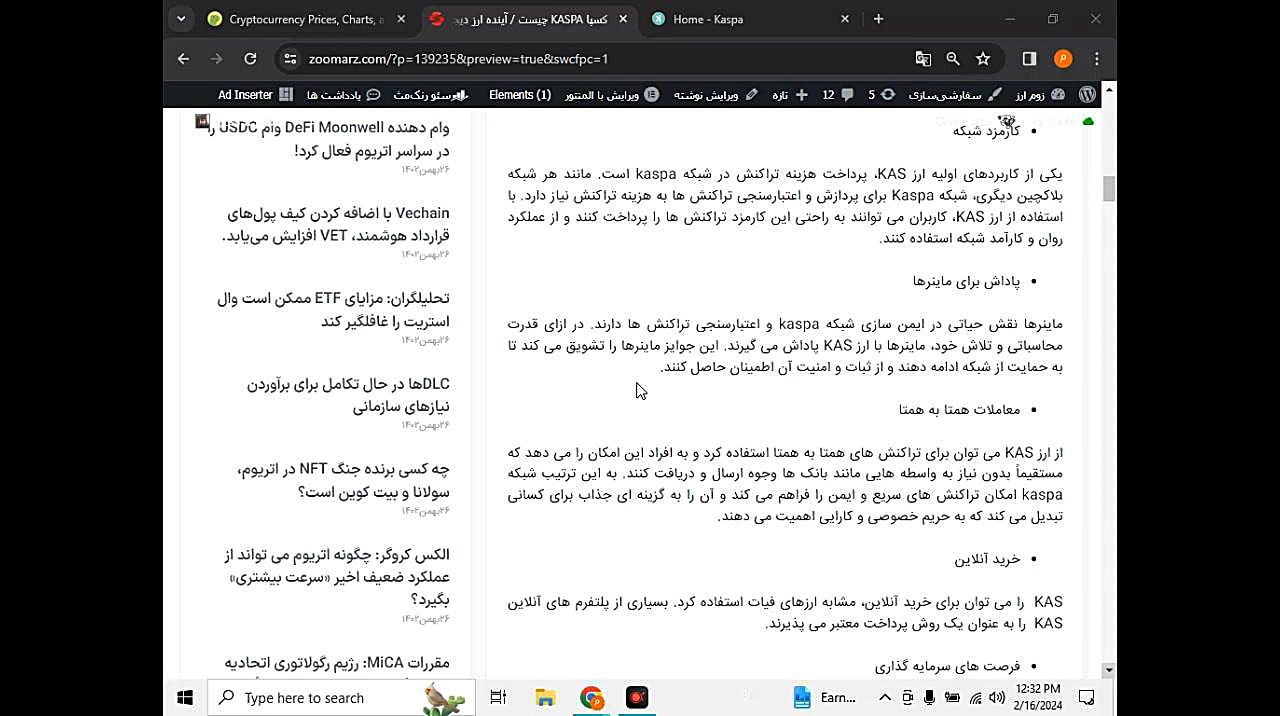
Task: Click the زوم ارز site name in admin bar
Action: pos(1038,95)
